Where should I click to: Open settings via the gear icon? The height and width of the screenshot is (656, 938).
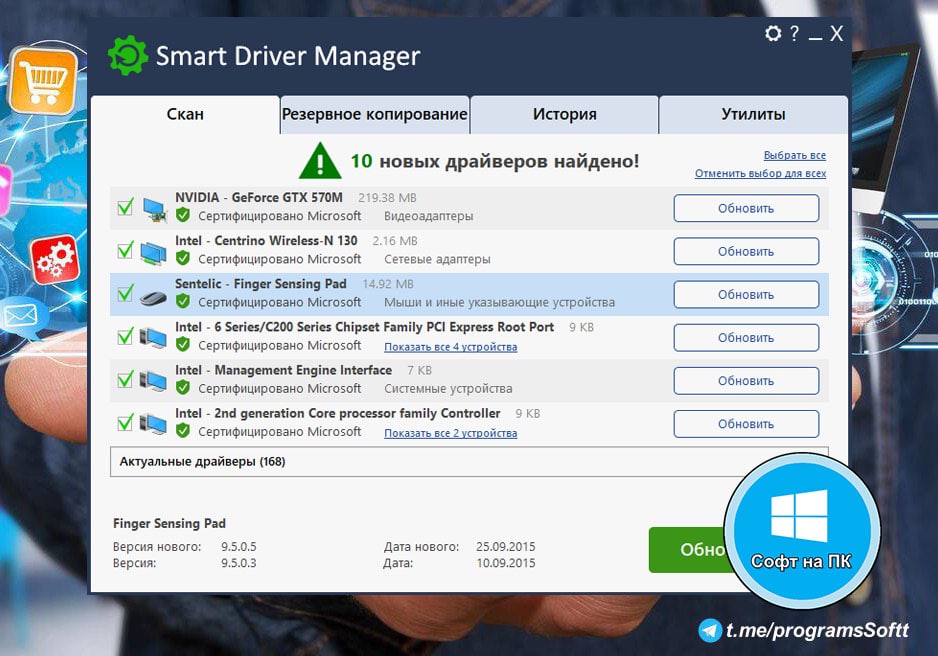tap(773, 33)
